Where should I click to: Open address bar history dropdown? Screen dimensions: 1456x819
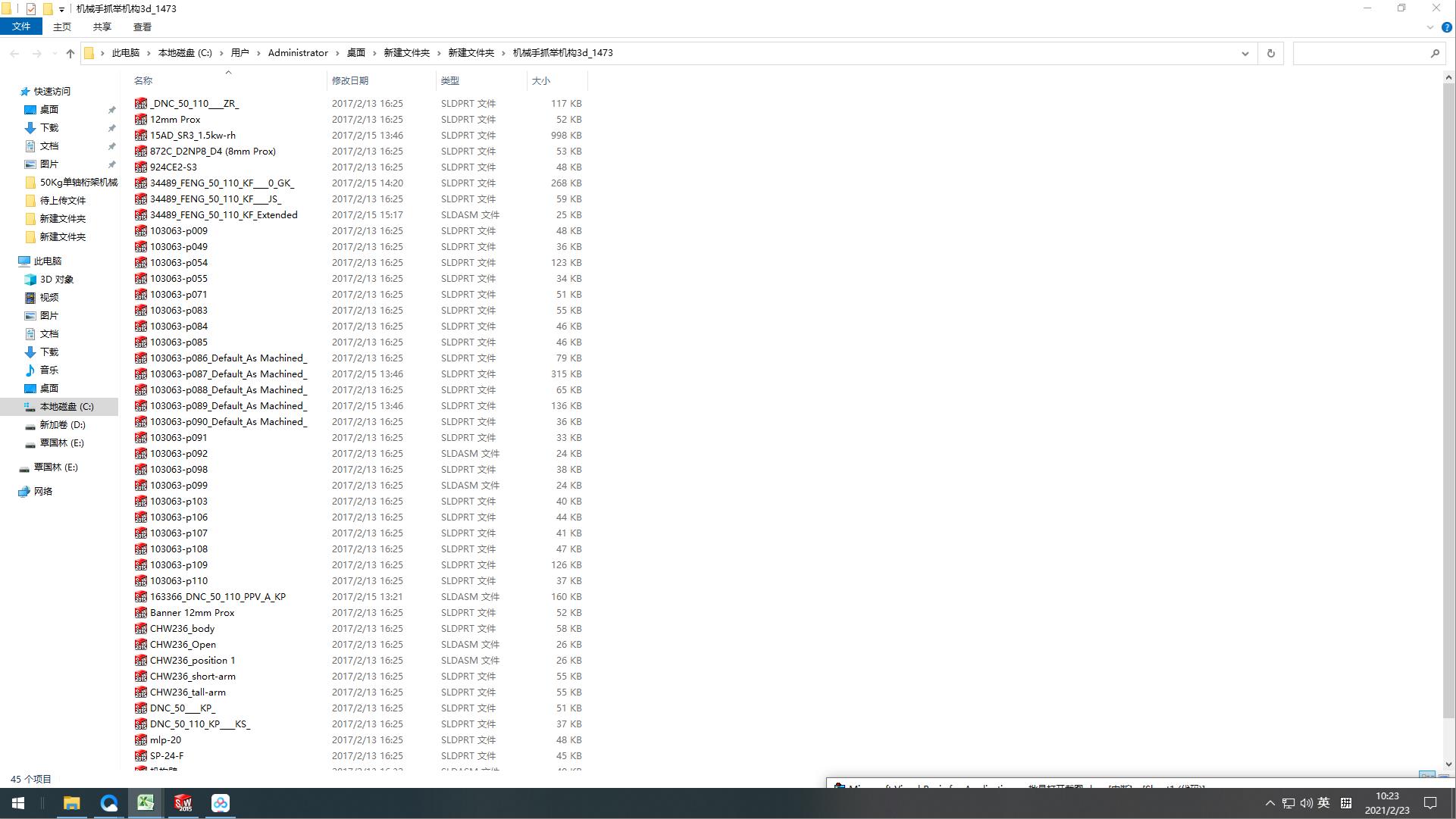[1245, 53]
